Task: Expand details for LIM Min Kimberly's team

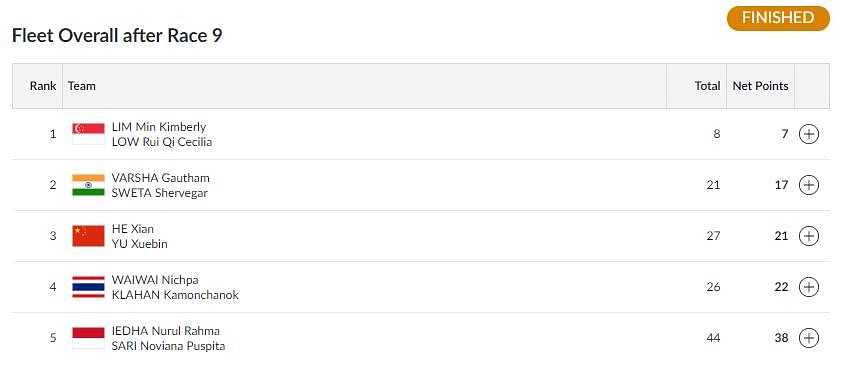Action: [x=809, y=134]
